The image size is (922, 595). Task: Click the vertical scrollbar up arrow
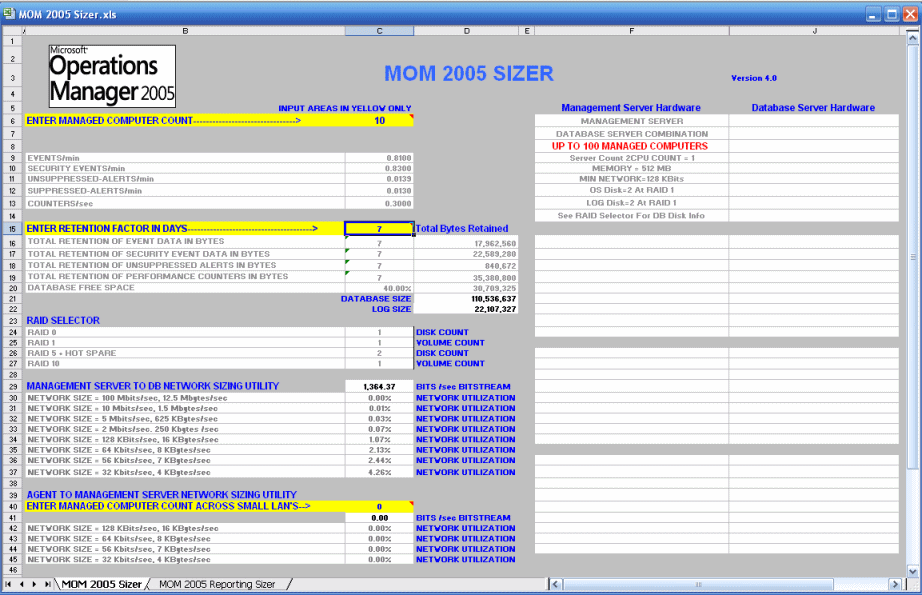913,38
